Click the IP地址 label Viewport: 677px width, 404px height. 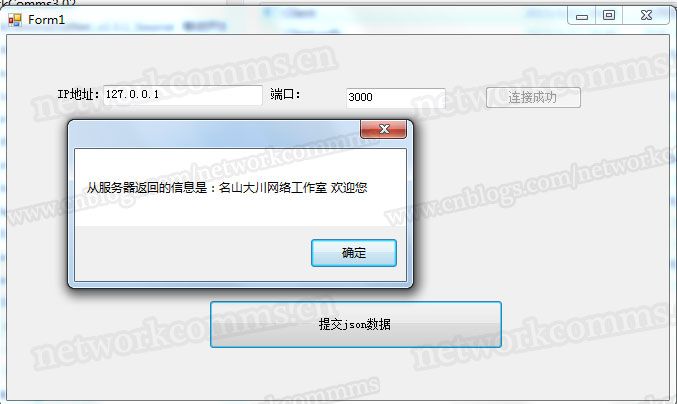(79, 95)
